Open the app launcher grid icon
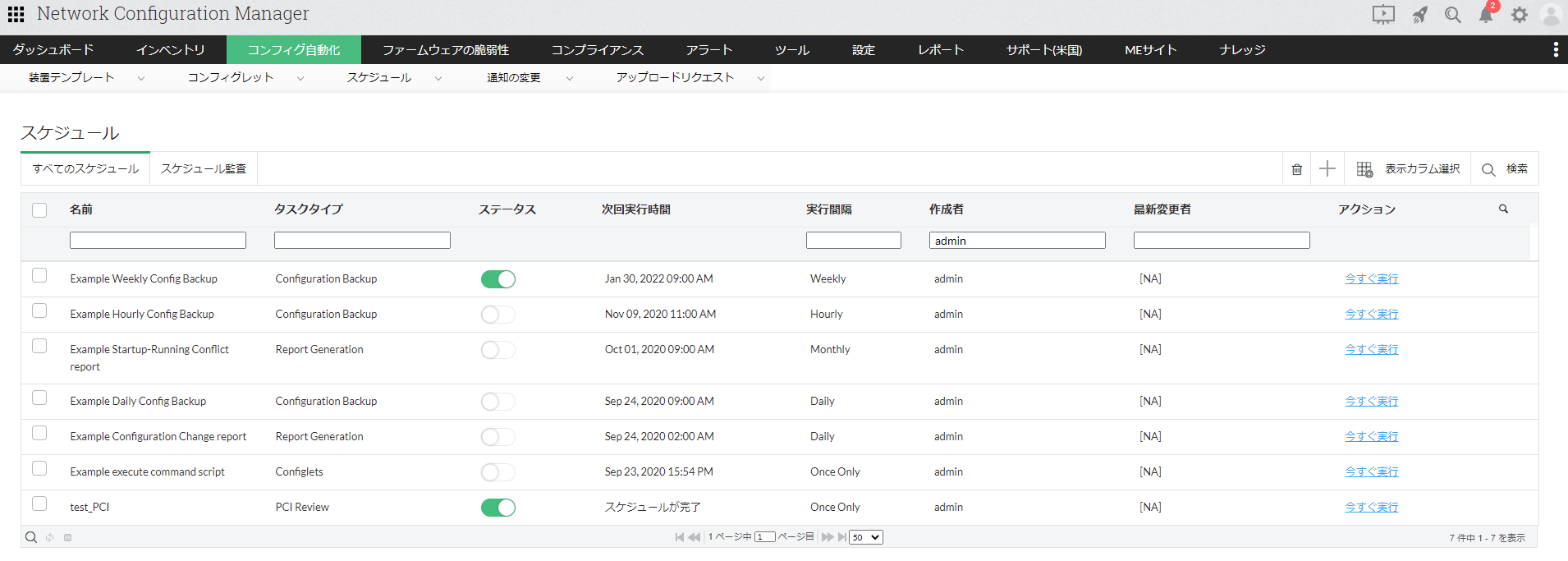 click(16, 14)
